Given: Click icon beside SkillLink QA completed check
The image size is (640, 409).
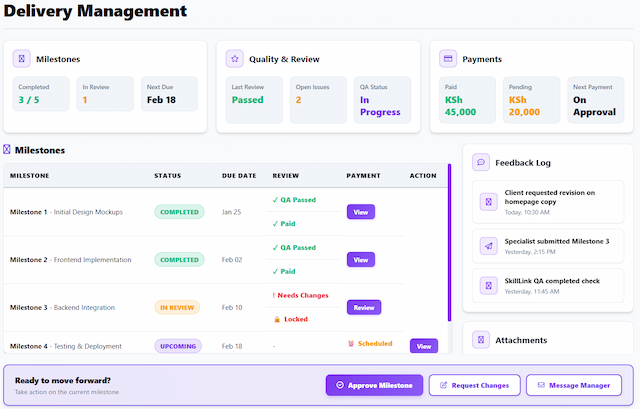Looking at the screenshot, I should coord(489,285).
